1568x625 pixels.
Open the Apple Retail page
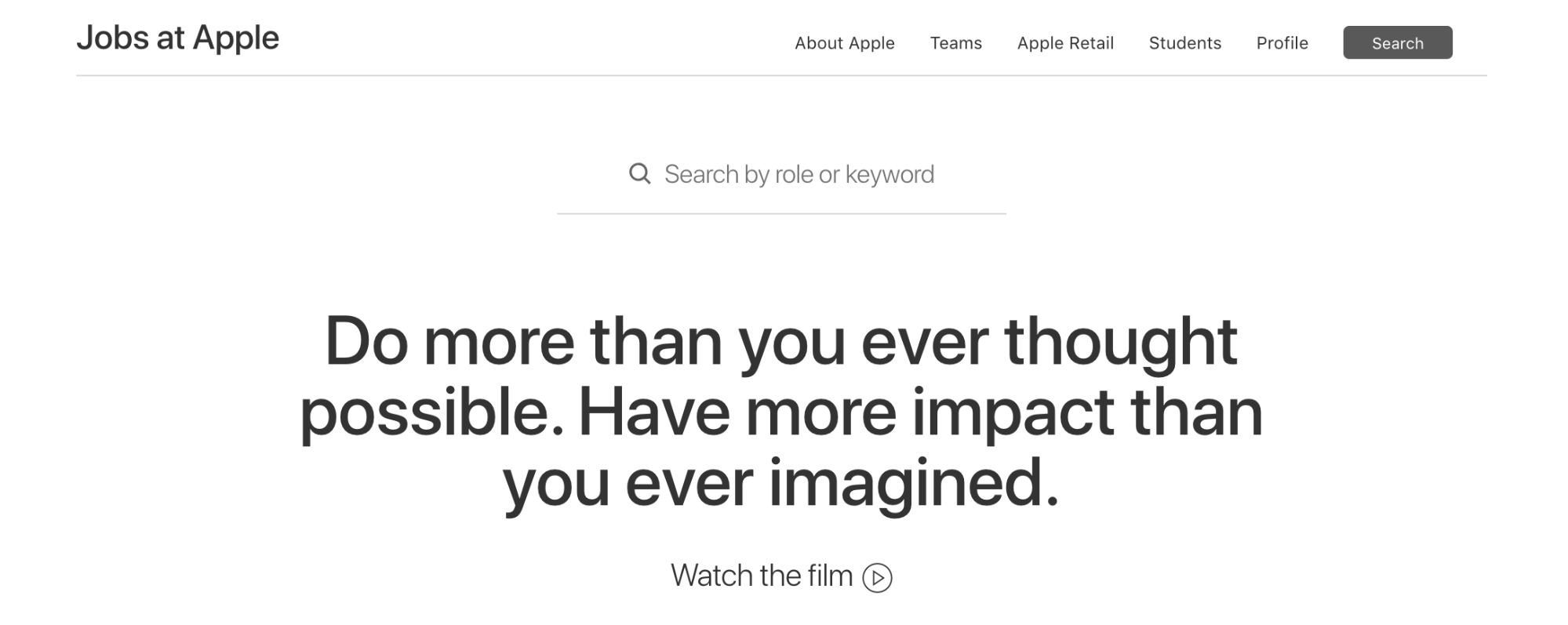1065,43
